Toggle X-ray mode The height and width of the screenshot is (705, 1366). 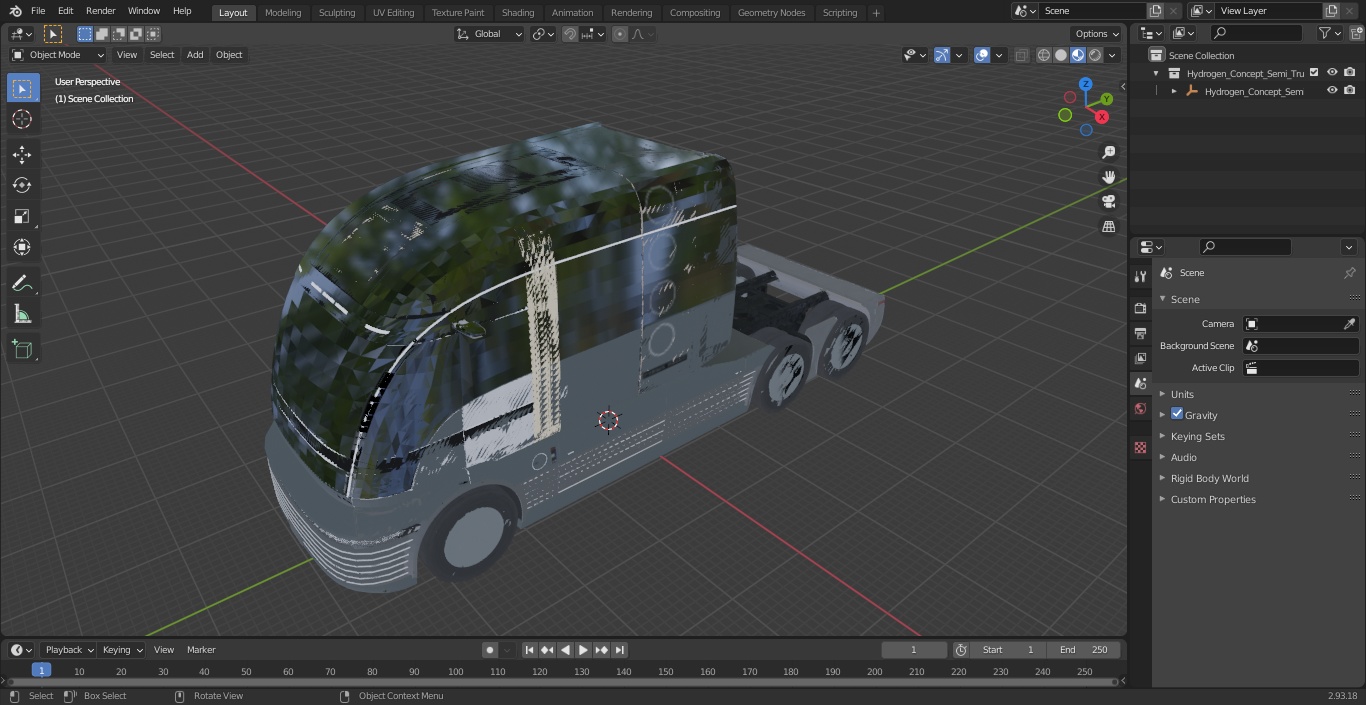tap(1021, 55)
